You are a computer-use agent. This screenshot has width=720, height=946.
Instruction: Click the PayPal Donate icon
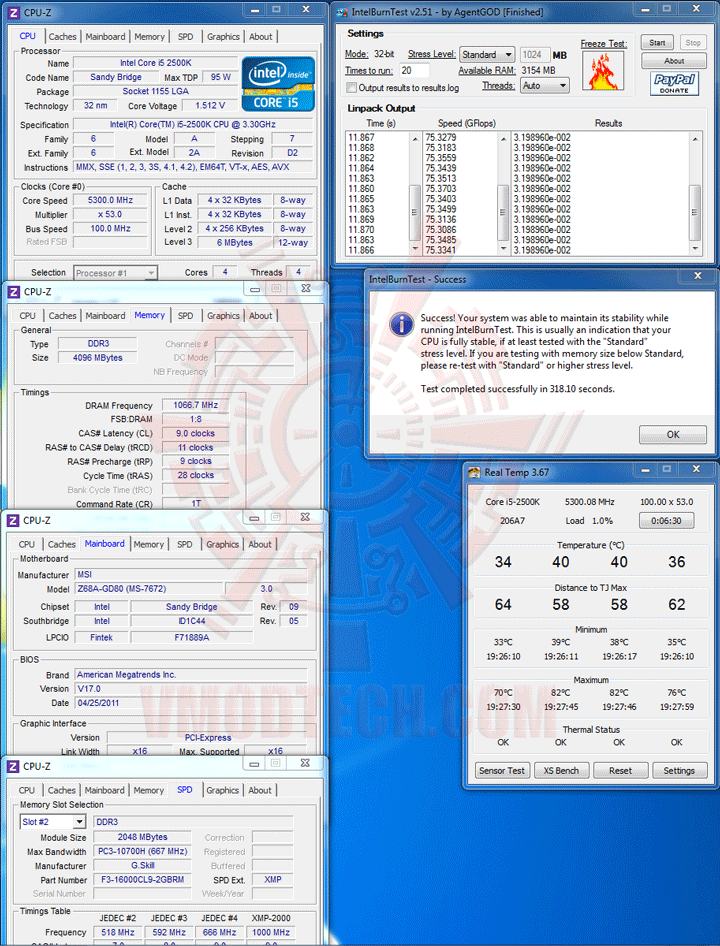pyautogui.click(x=674, y=83)
